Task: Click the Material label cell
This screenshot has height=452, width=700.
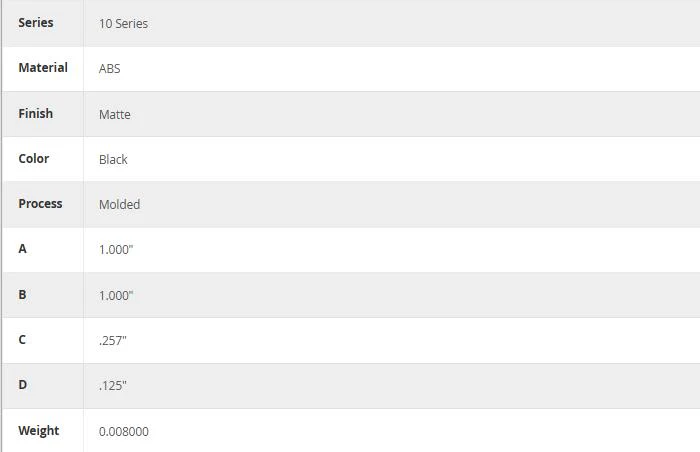Action: [x=43, y=68]
